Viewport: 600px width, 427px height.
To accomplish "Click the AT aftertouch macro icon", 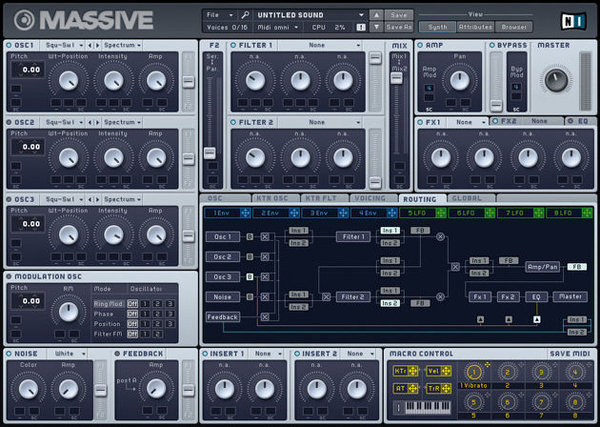I will pyautogui.click(x=399, y=388).
